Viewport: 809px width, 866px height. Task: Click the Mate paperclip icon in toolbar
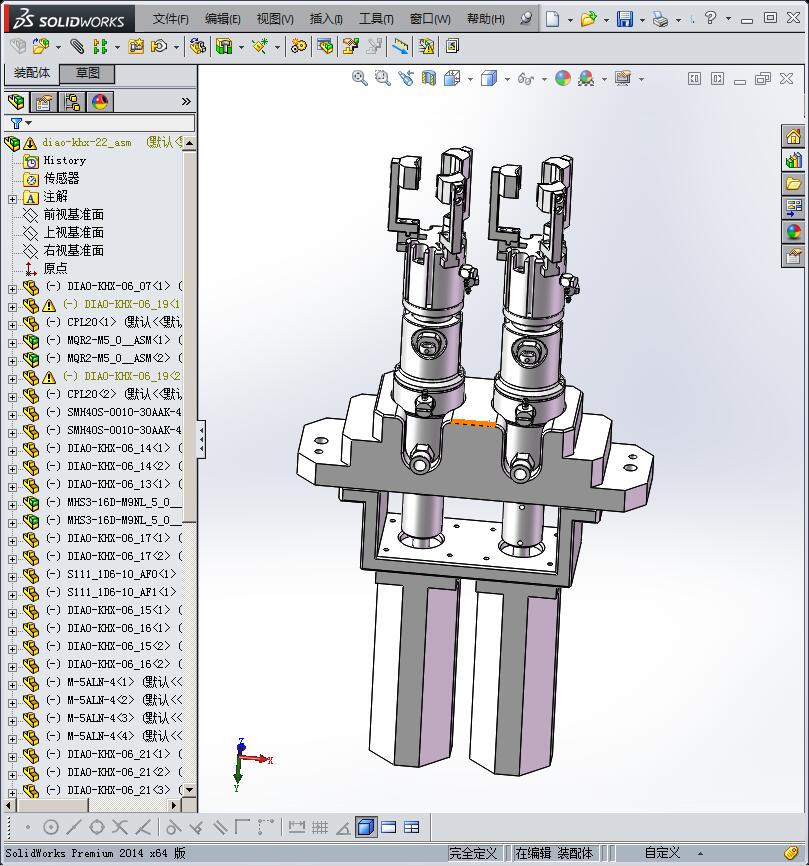(x=77, y=46)
